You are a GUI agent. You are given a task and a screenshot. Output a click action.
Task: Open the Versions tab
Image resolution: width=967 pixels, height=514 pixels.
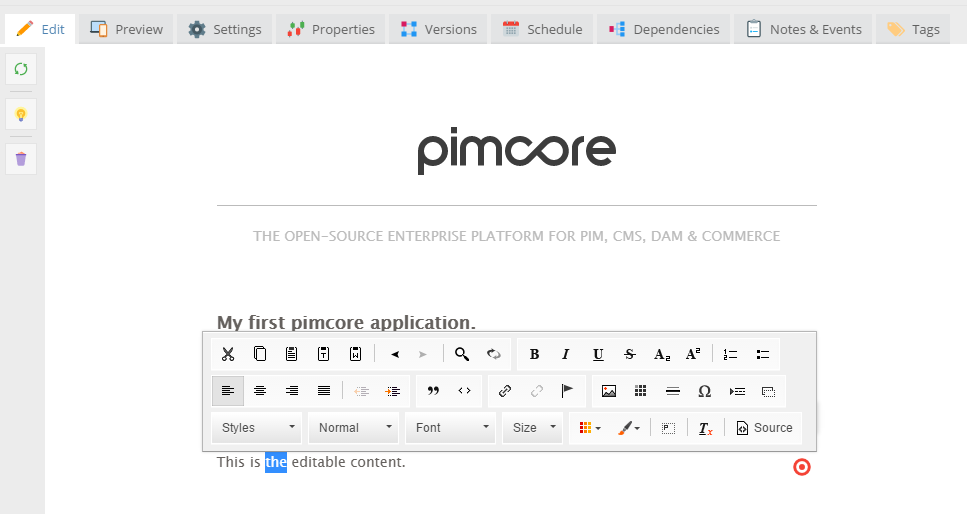click(438, 29)
